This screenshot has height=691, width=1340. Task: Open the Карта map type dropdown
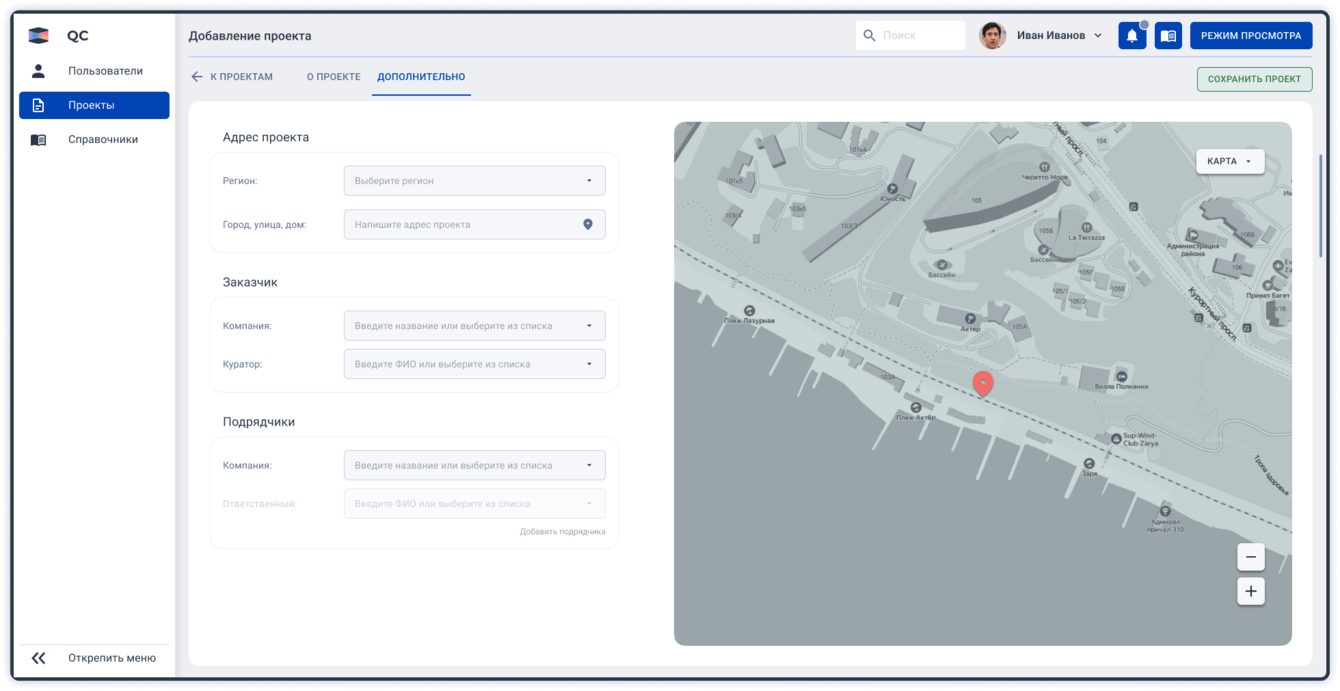1229,161
